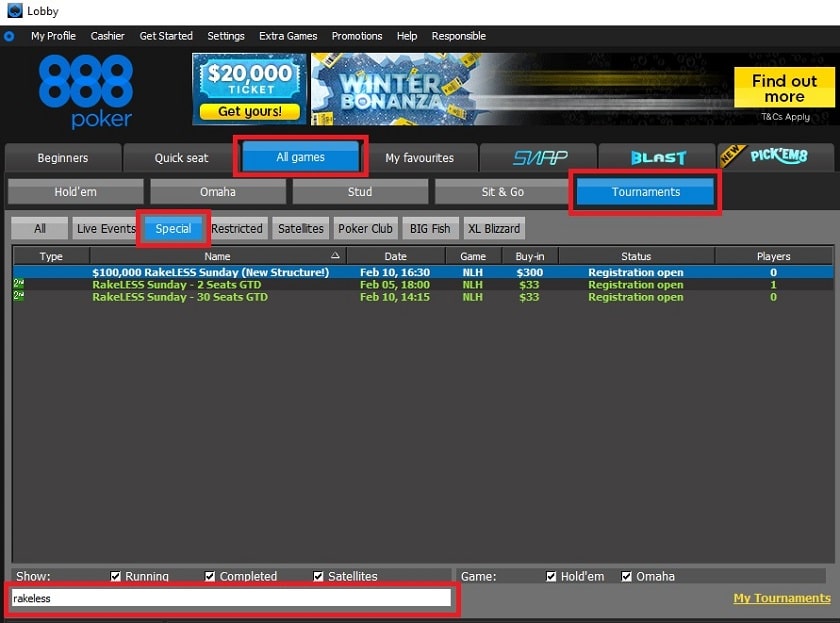This screenshot has height=623, width=840.
Task: Sort by the Type column header
Action: 51,256
